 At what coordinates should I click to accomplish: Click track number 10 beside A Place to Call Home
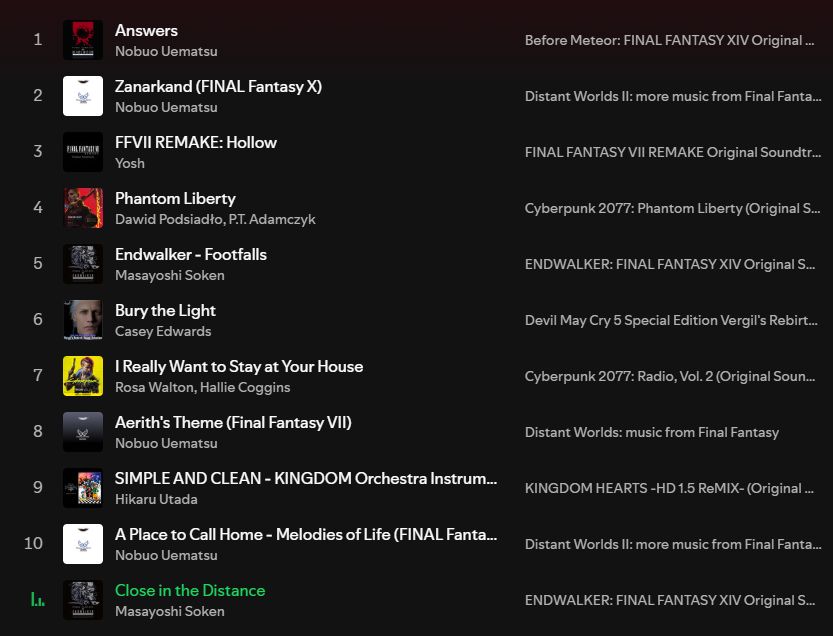pyautogui.click(x=33, y=544)
